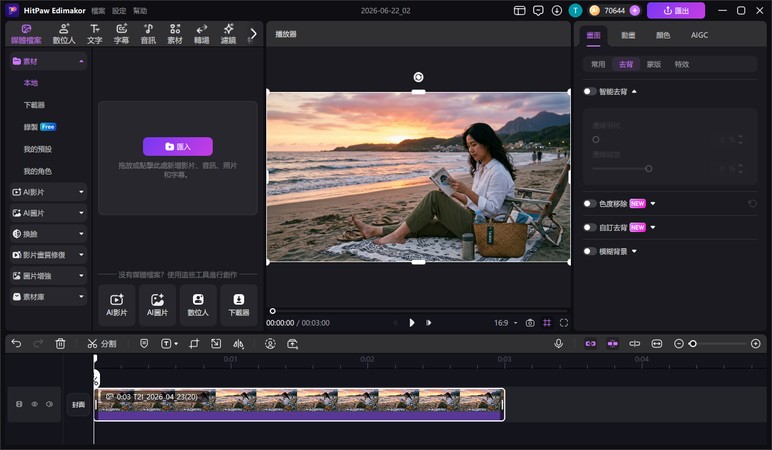Click the trash delete icon

click(60, 344)
